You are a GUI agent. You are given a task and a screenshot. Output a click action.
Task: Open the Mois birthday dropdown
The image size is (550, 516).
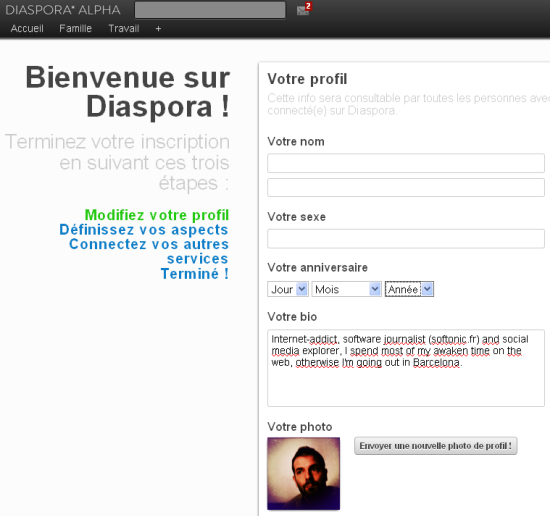346,289
